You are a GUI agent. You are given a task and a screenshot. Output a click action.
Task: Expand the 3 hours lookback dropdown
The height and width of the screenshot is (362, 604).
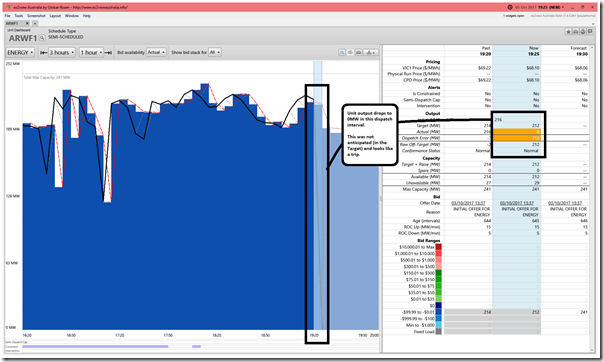coord(62,52)
